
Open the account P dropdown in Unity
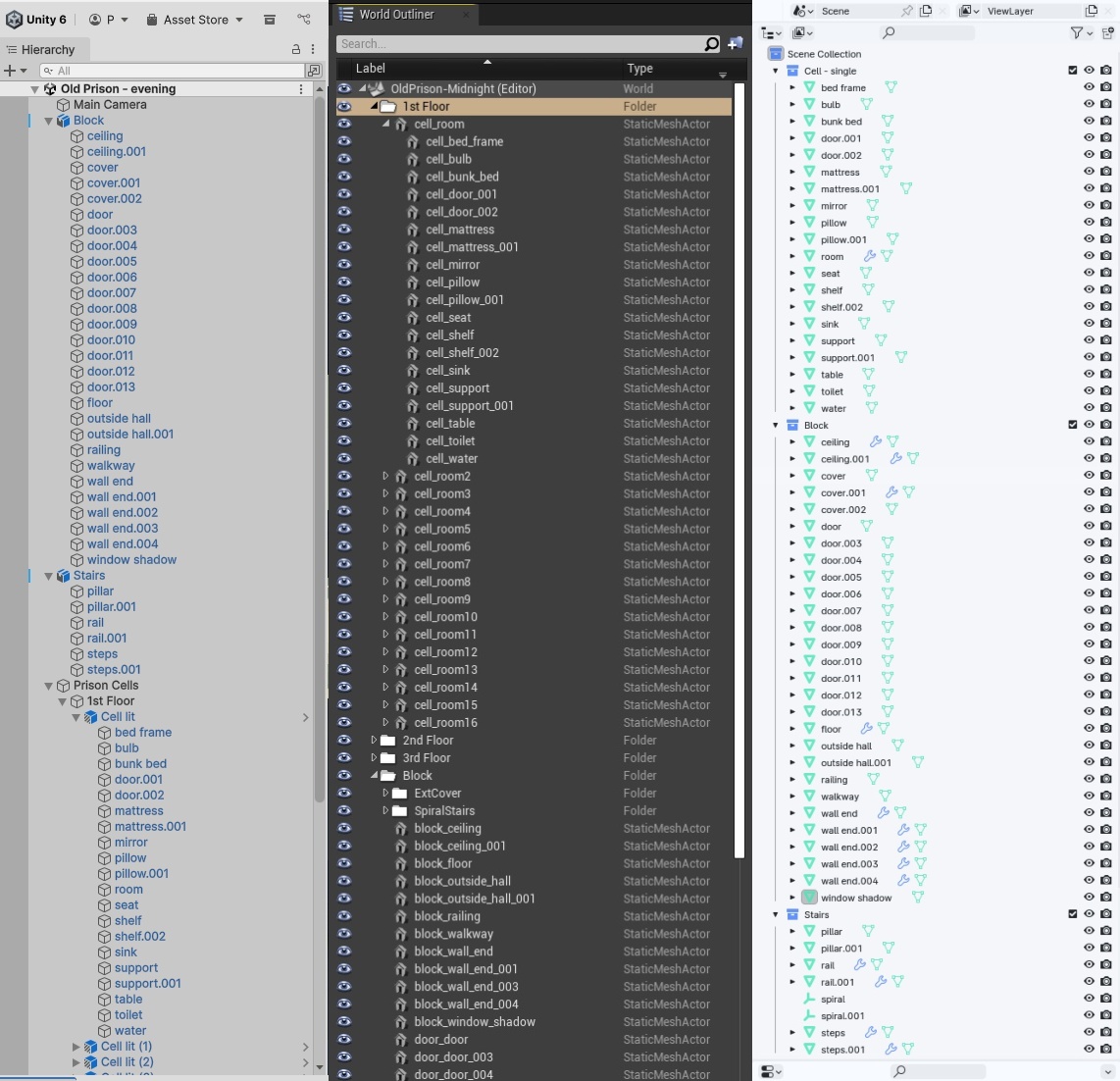[x=109, y=20]
